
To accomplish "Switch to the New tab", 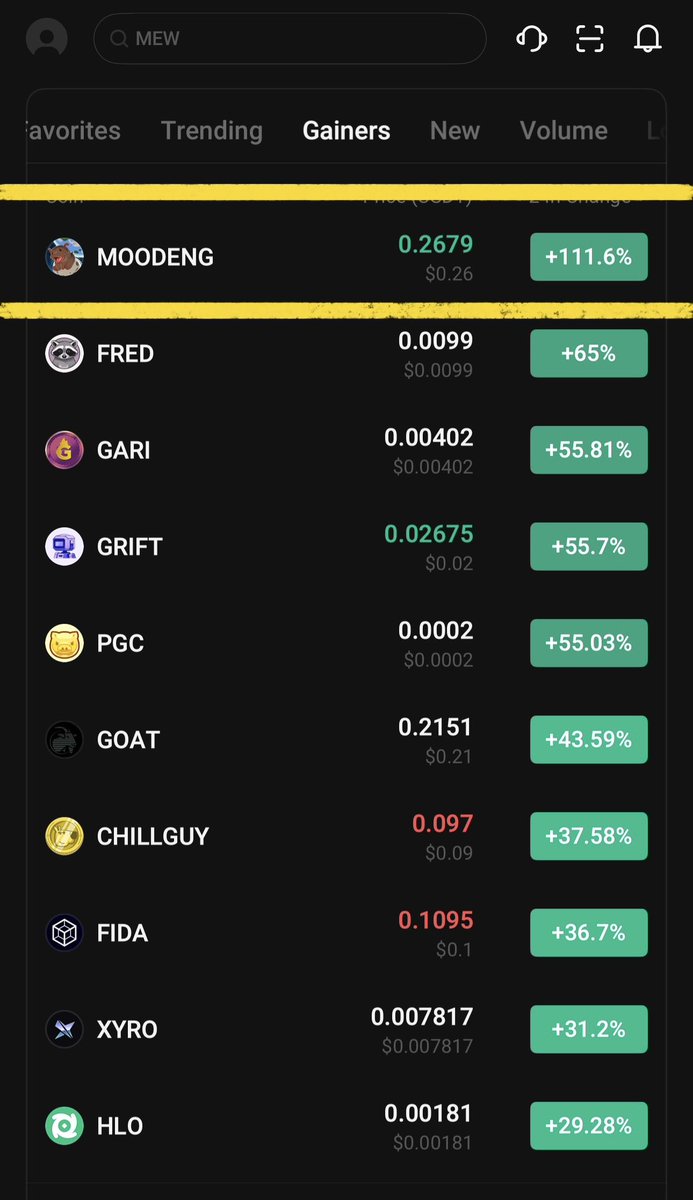I will pos(455,131).
